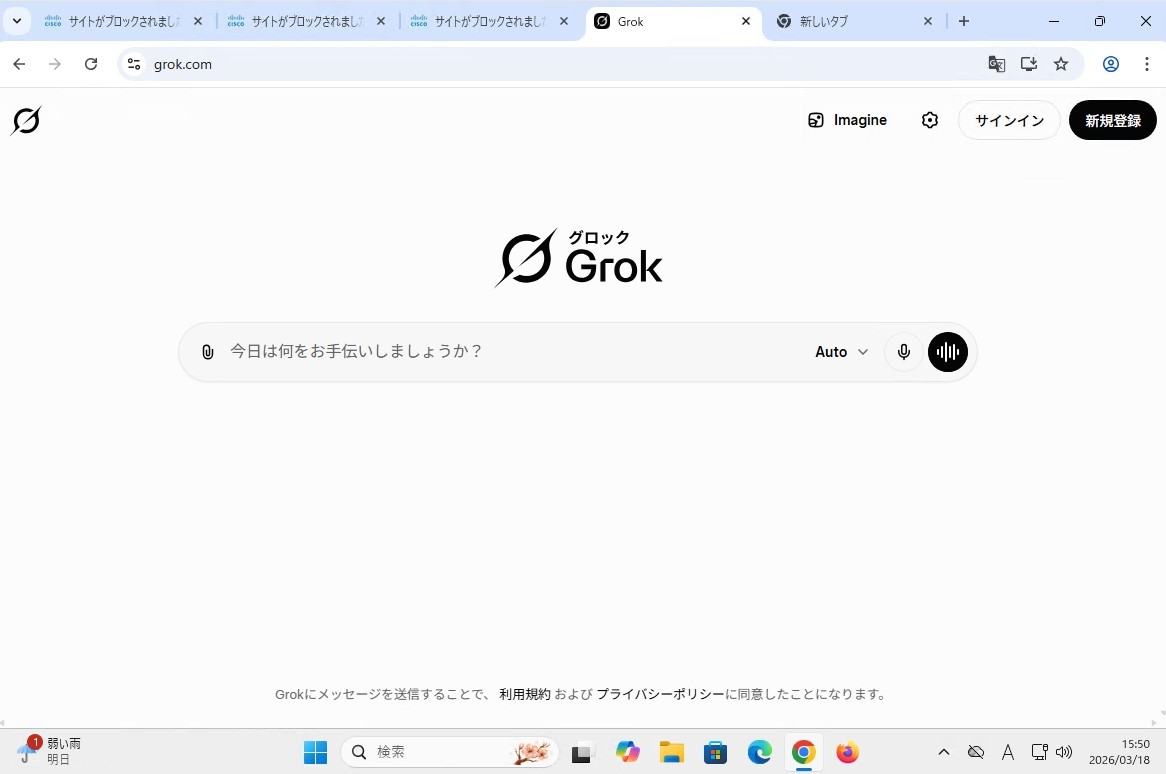Start voice mode with waveform button
The image size is (1166, 774).
click(947, 352)
